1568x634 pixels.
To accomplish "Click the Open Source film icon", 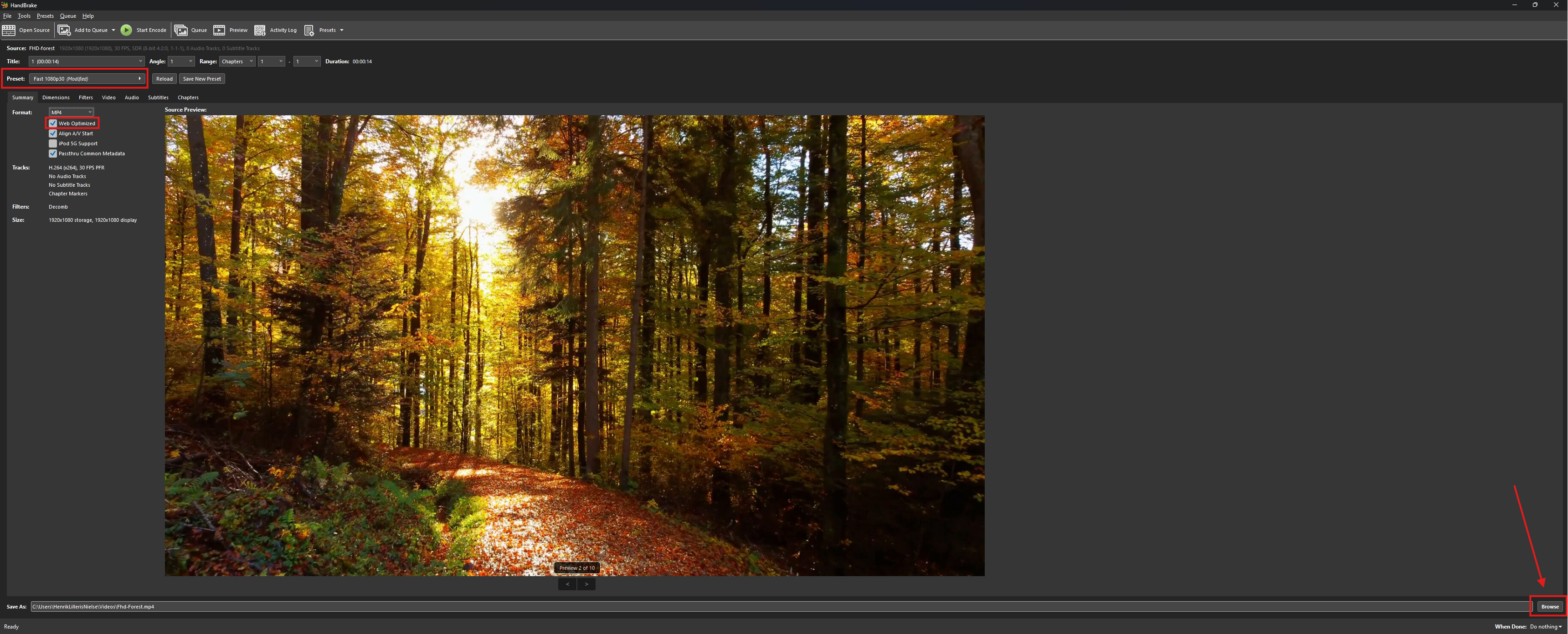I will point(9,30).
